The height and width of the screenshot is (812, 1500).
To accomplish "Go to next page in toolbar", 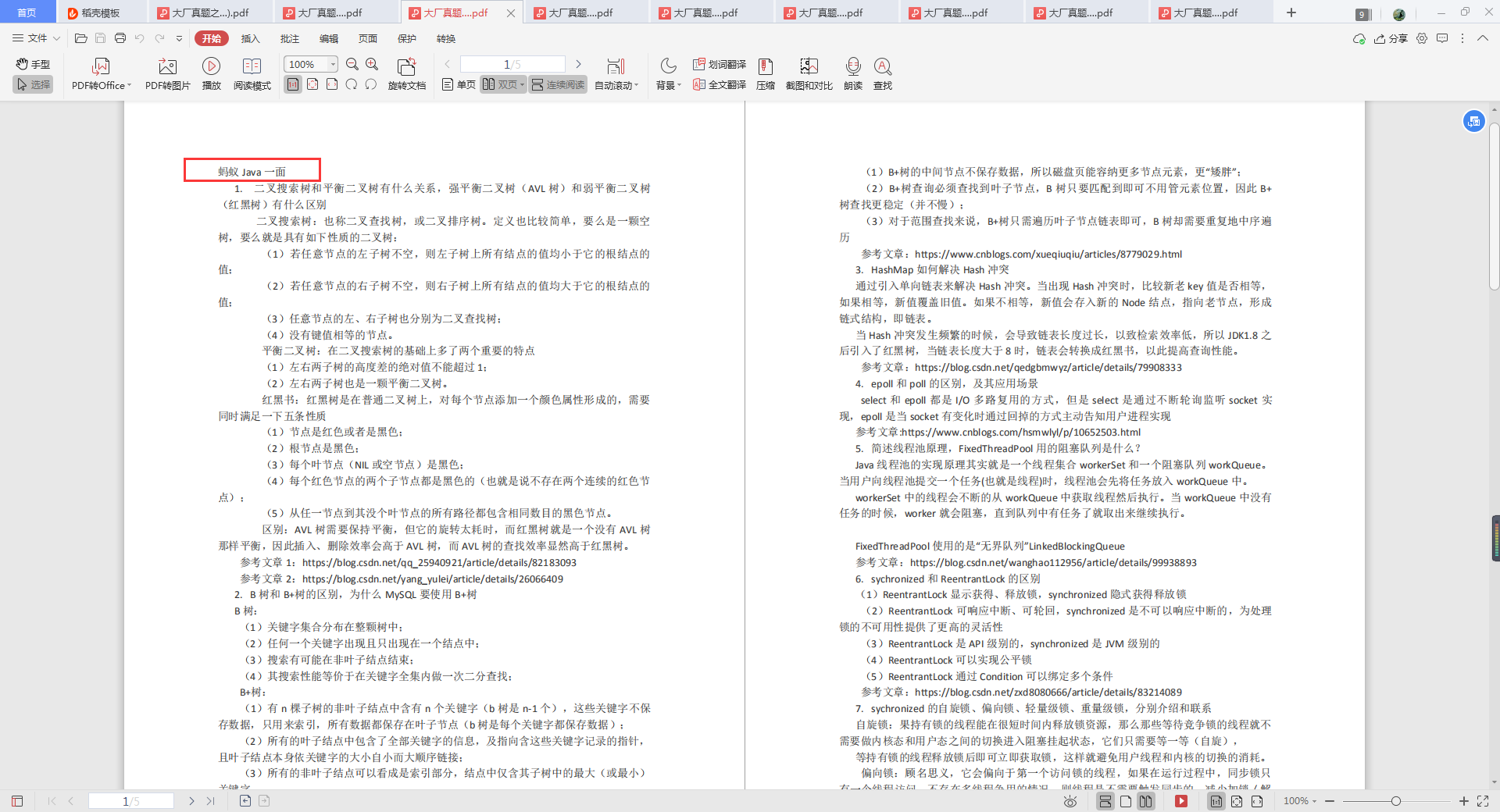I will click(x=579, y=64).
